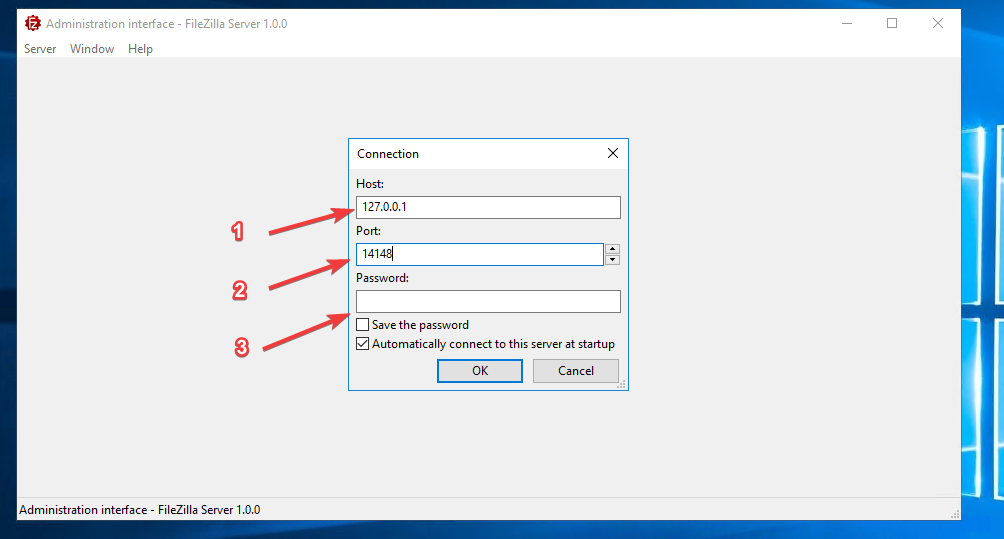The width and height of the screenshot is (1004, 539).
Task: Open the Help menu
Action: tap(140, 49)
